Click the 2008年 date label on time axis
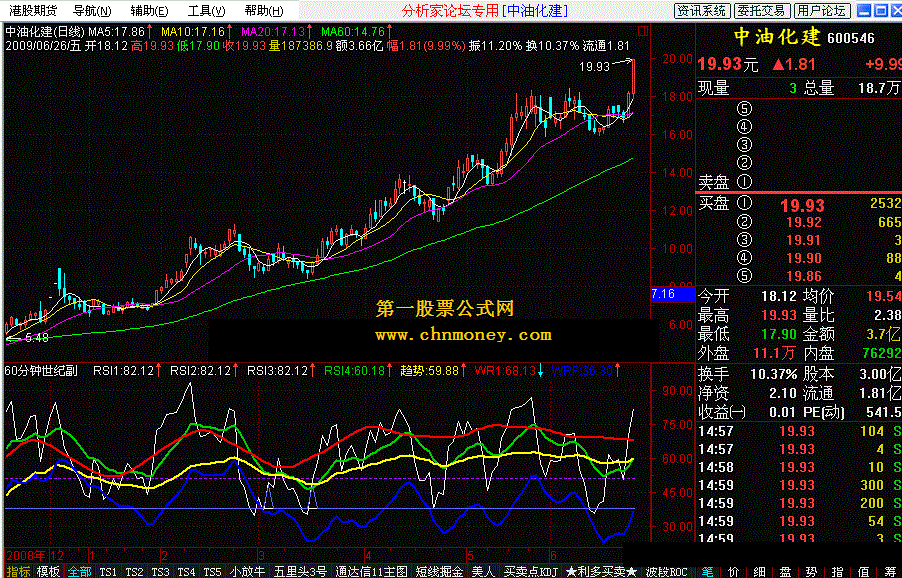This screenshot has width=902, height=578. click(25, 556)
